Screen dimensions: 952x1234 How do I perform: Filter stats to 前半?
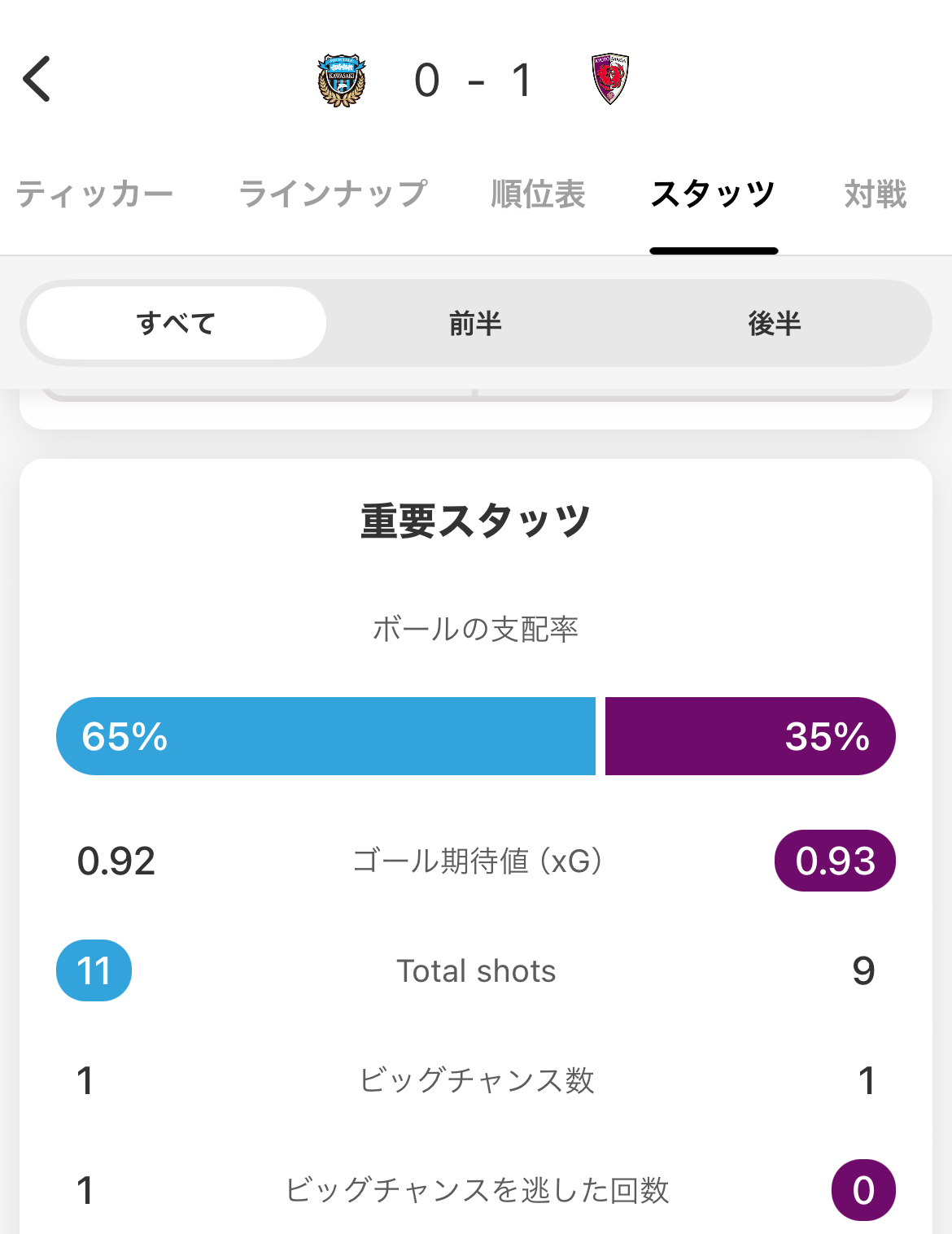(x=476, y=323)
